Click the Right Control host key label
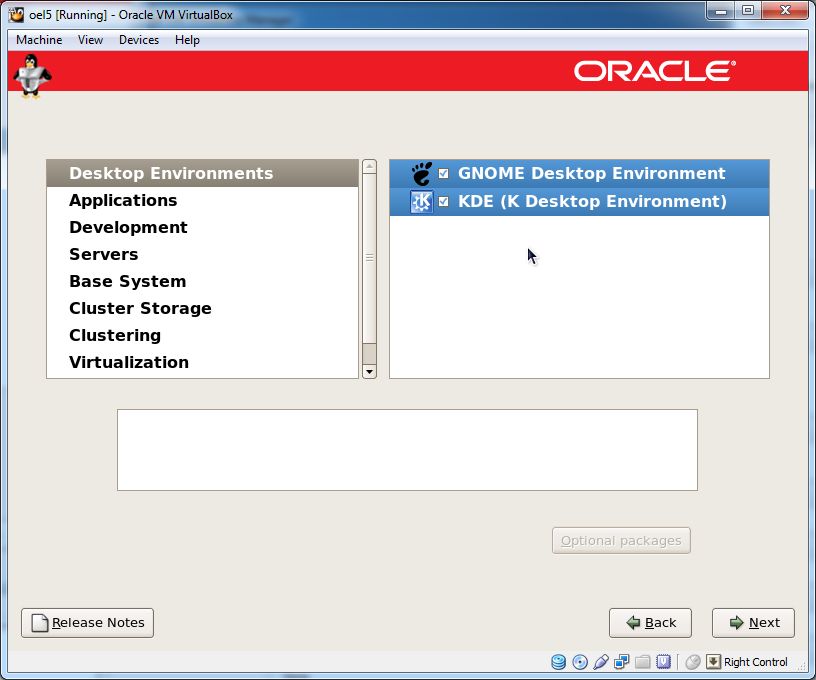The height and width of the screenshot is (680, 816). [x=755, y=662]
